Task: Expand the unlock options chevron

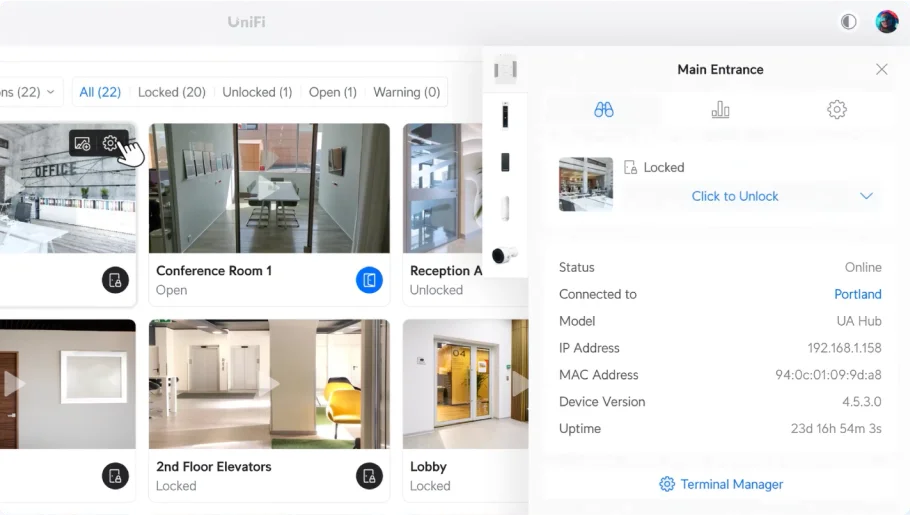Action: [866, 196]
